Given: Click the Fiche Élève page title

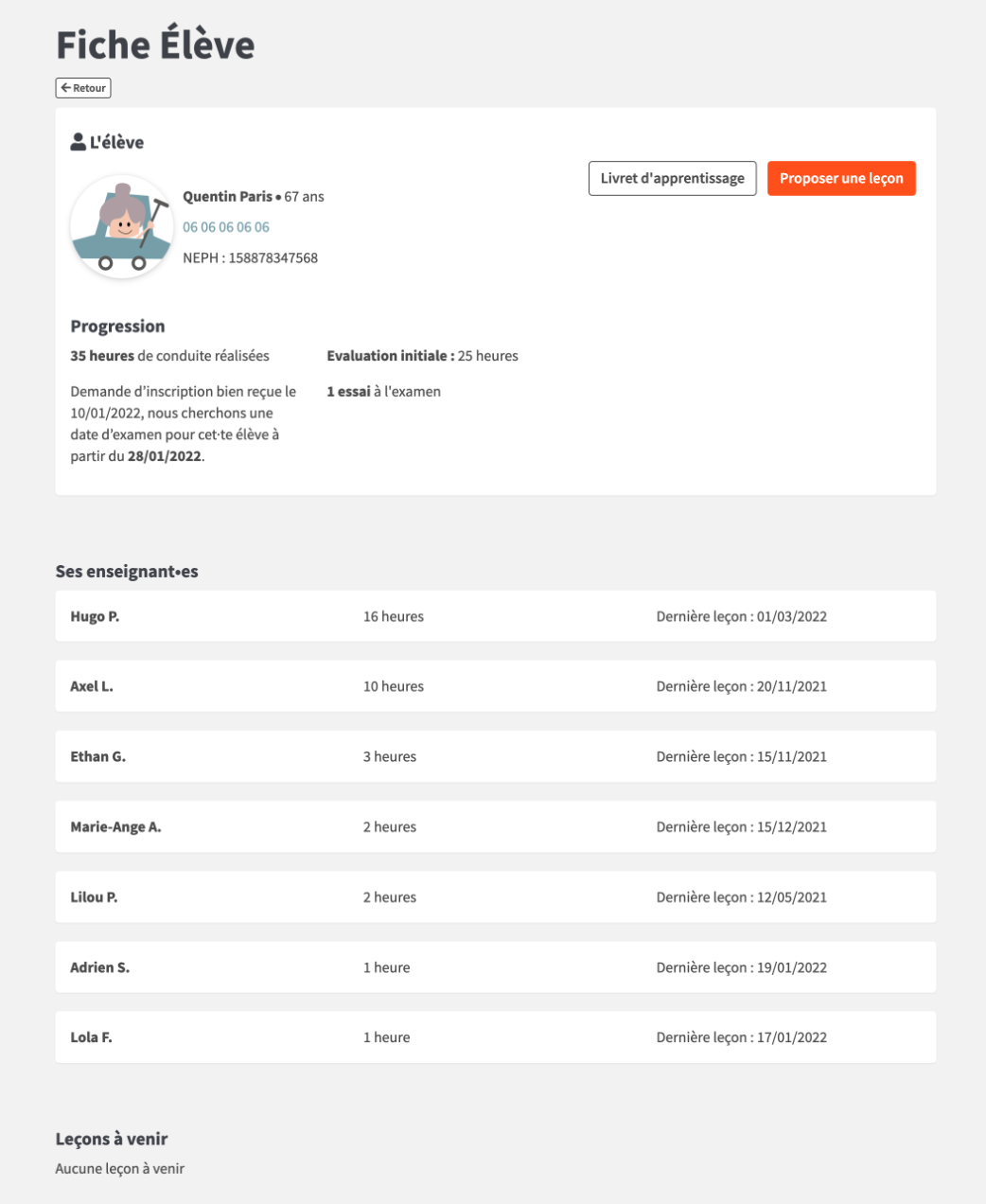Looking at the screenshot, I should 155,44.
